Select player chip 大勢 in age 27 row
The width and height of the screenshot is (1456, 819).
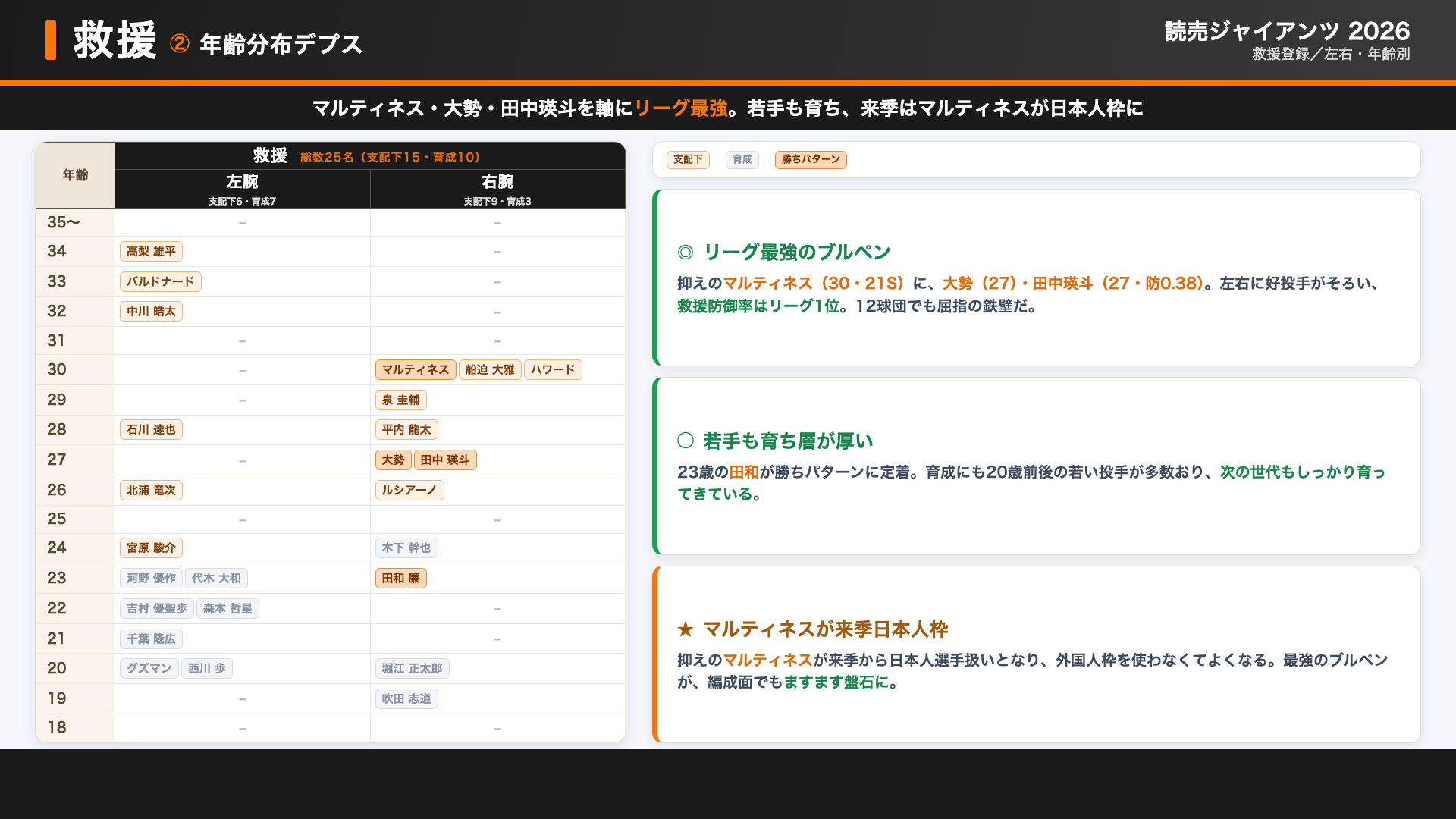[x=393, y=460]
